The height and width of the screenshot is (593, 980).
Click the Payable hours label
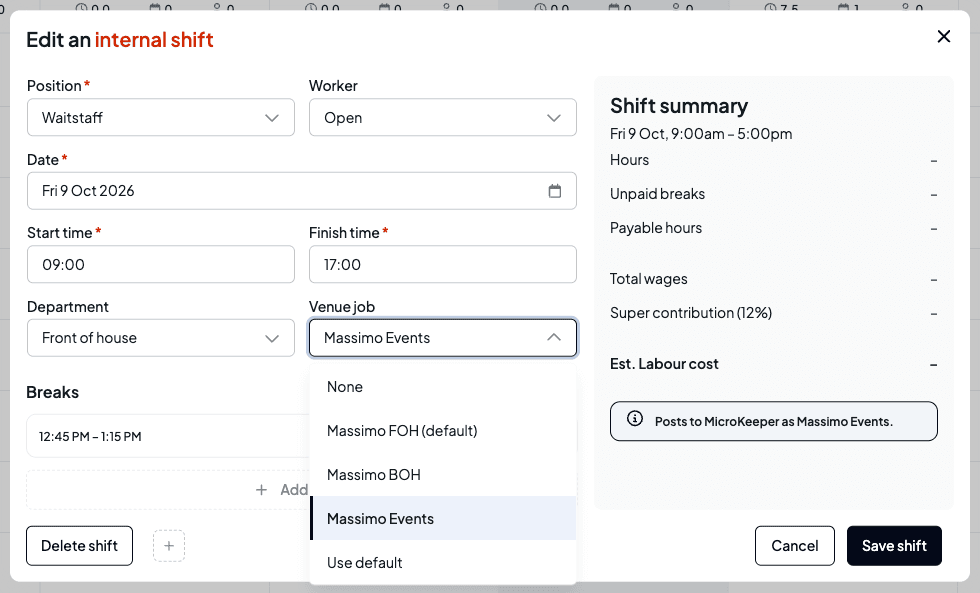(656, 228)
